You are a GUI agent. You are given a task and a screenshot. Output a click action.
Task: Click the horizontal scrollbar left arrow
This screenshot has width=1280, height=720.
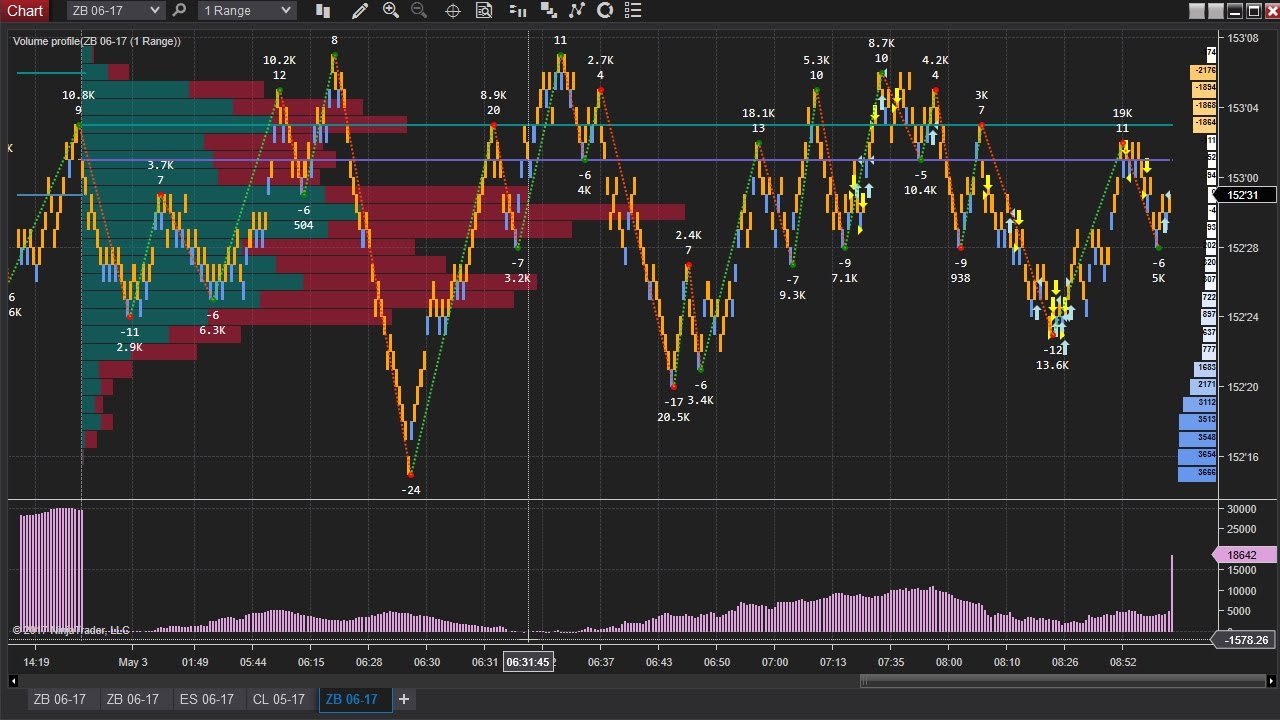pyautogui.click(x=14, y=682)
